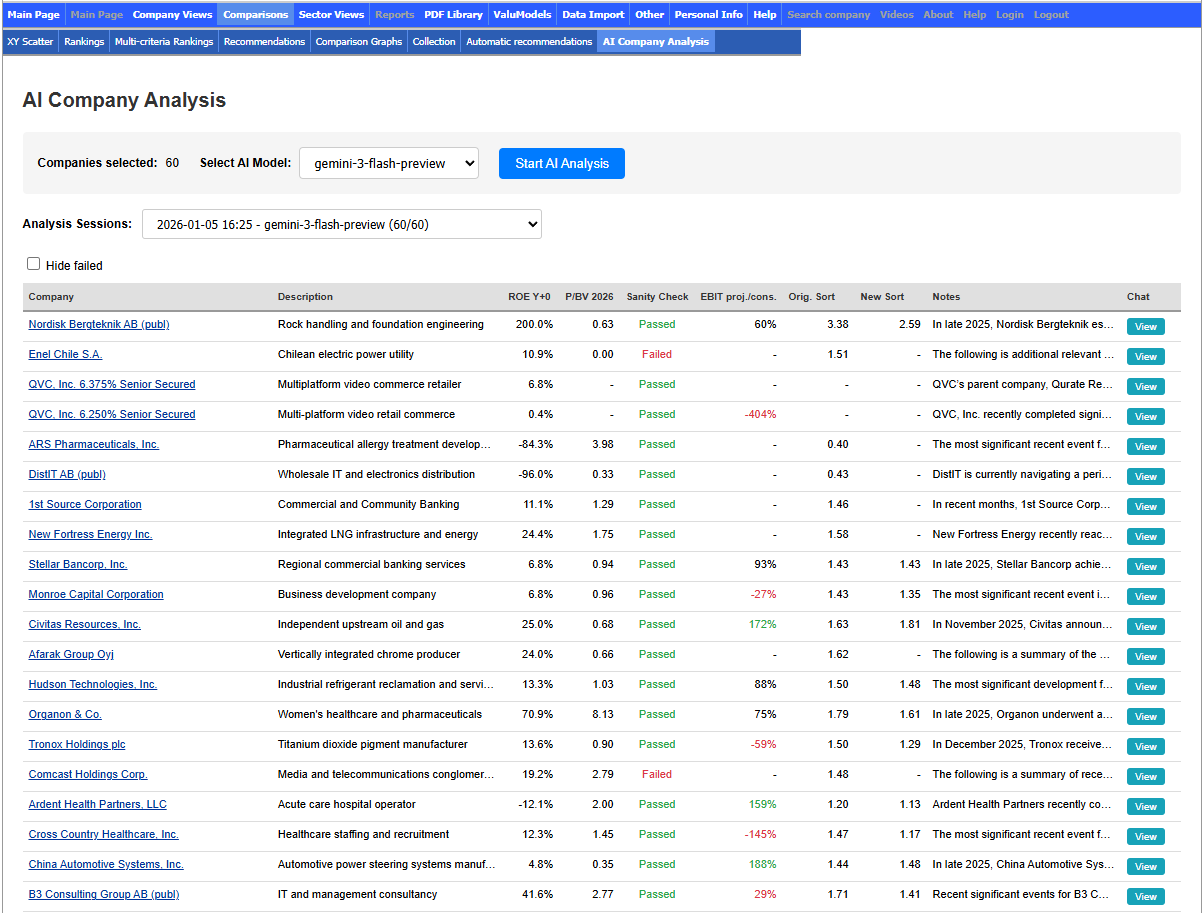Click the Company column header
Viewport: 1204px width, 913px height.
[x=51, y=296]
